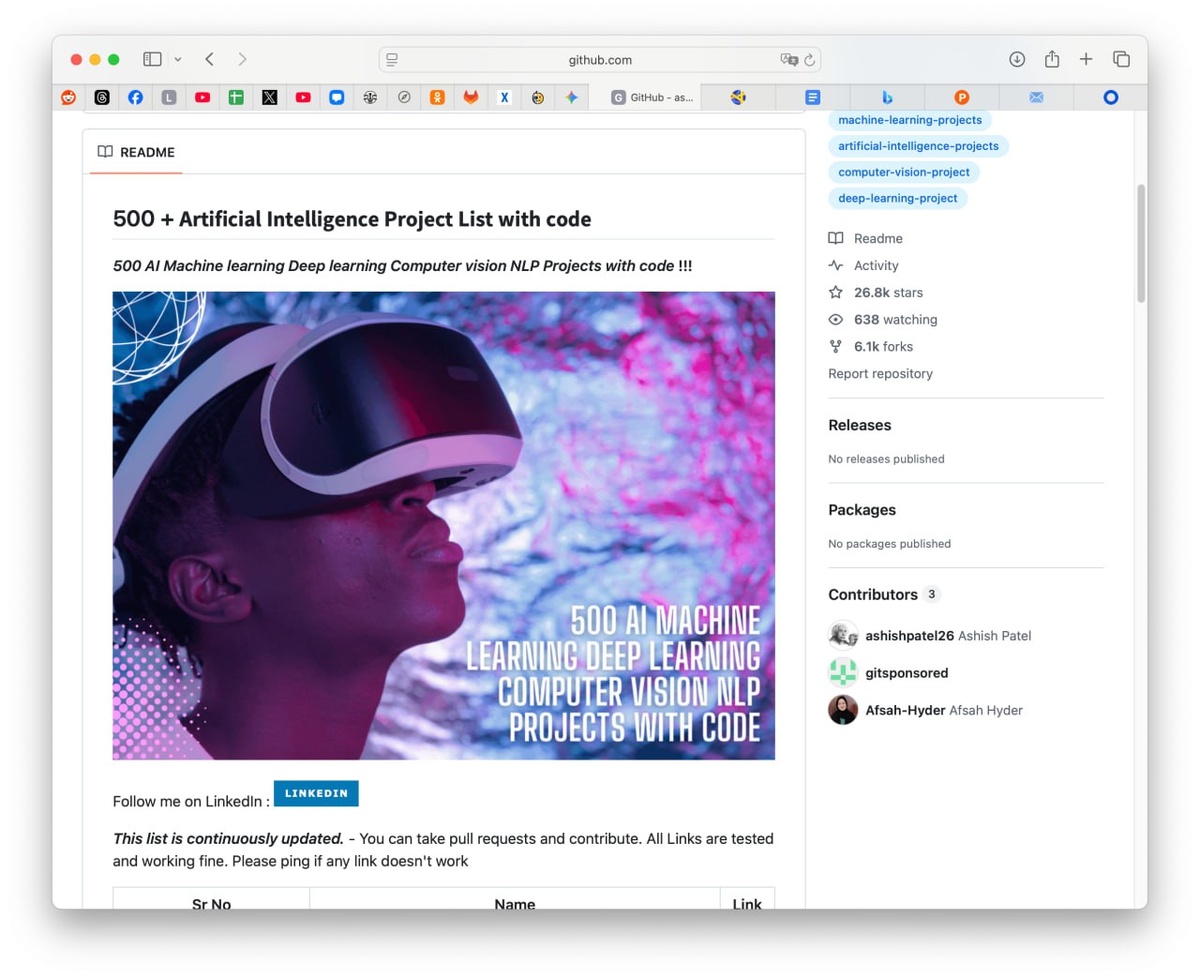Open the Reddit pinned tab
The height and width of the screenshot is (978, 1200).
68,97
